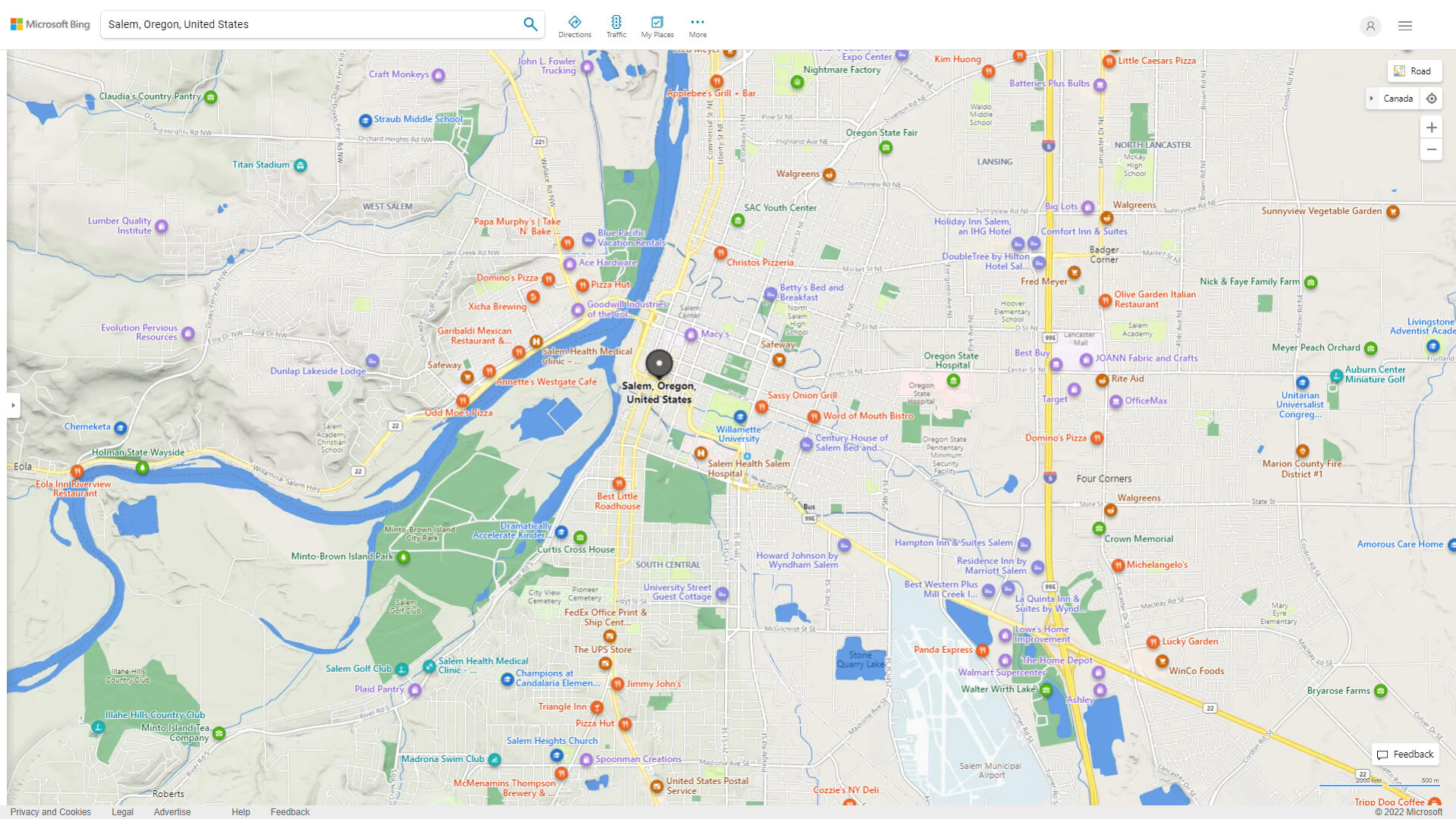The width and height of the screenshot is (1456, 819).
Task: Select the Minto-Brown Island Park green pin
Action: point(403,557)
